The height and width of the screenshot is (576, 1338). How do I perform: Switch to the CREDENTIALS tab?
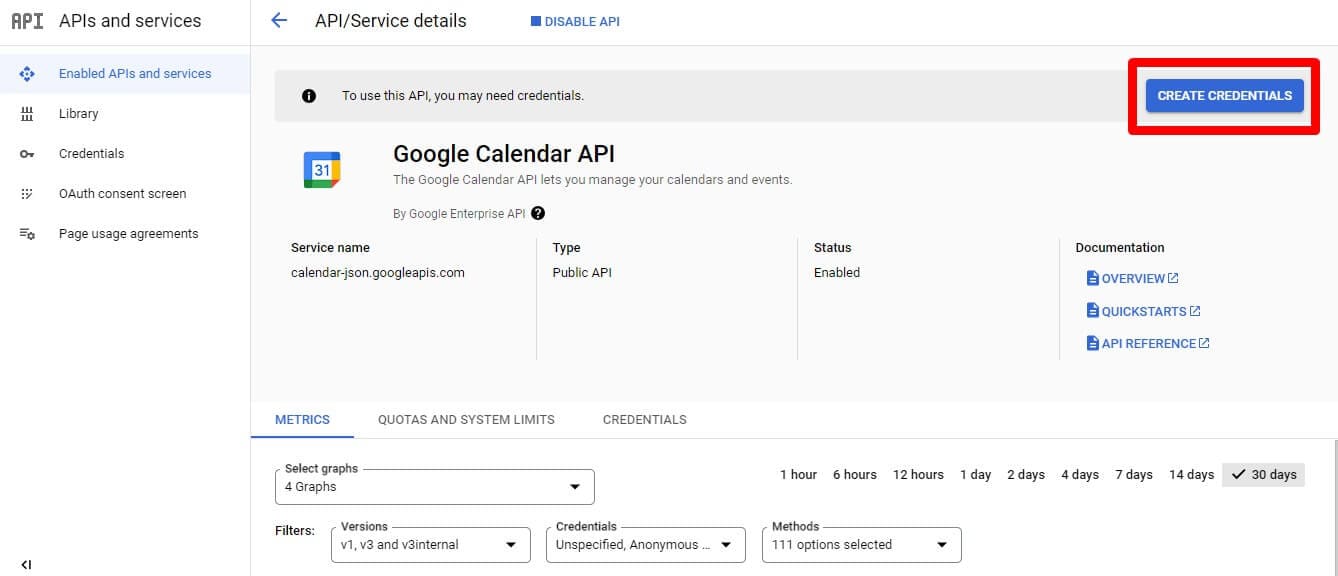[645, 420]
